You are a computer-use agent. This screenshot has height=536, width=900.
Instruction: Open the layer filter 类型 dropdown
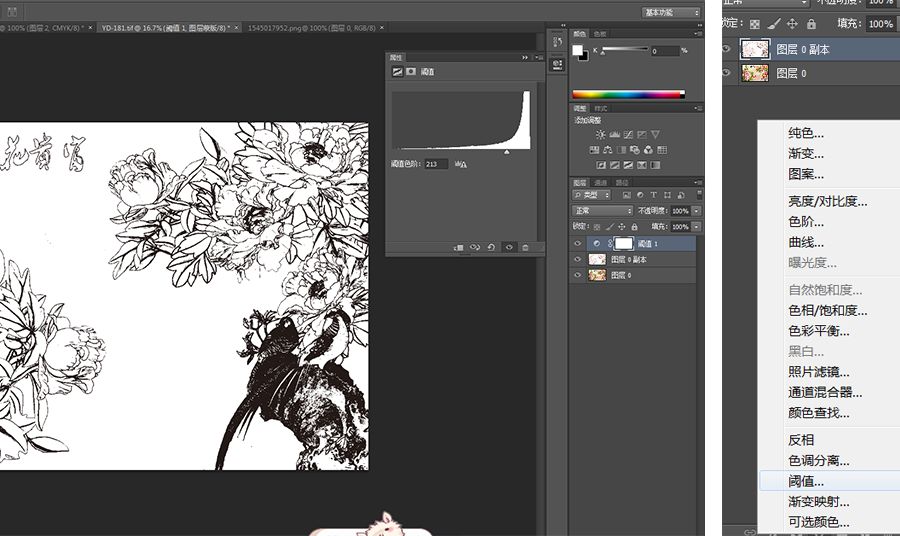coord(591,195)
